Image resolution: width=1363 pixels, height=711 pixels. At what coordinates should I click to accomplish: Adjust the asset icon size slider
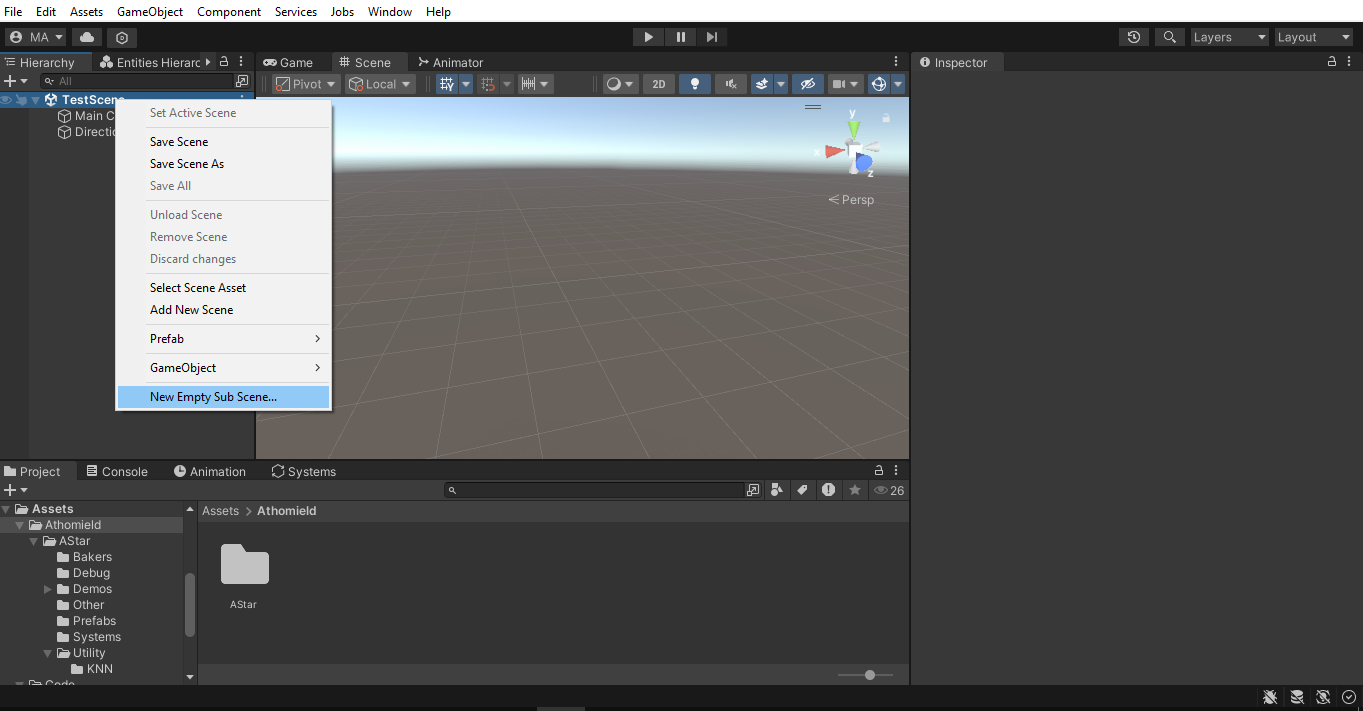click(x=870, y=675)
